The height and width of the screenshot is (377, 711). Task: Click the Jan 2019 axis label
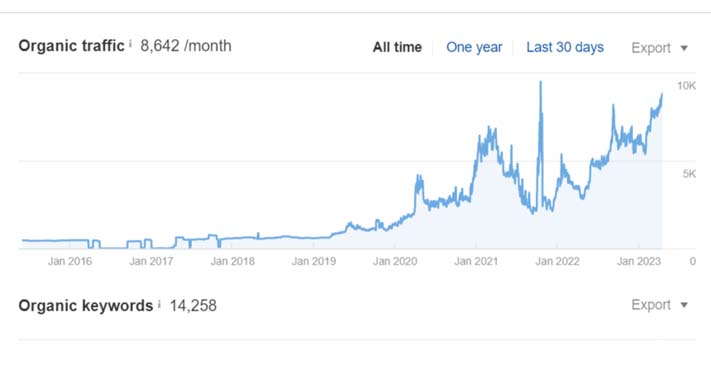pyautogui.click(x=314, y=261)
